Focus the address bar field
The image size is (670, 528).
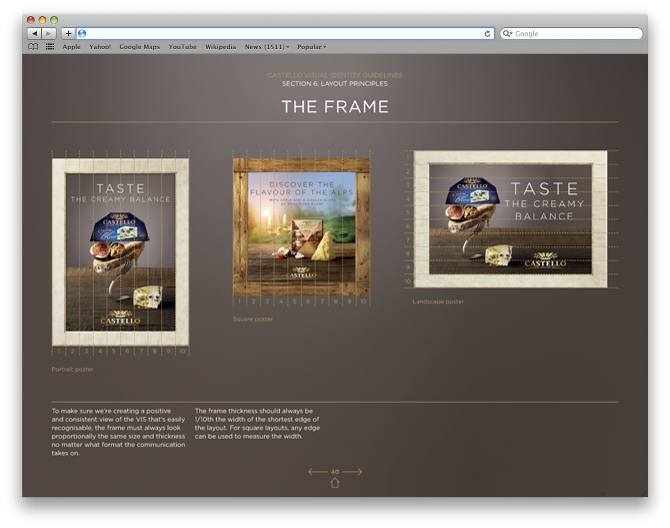coord(285,33)
